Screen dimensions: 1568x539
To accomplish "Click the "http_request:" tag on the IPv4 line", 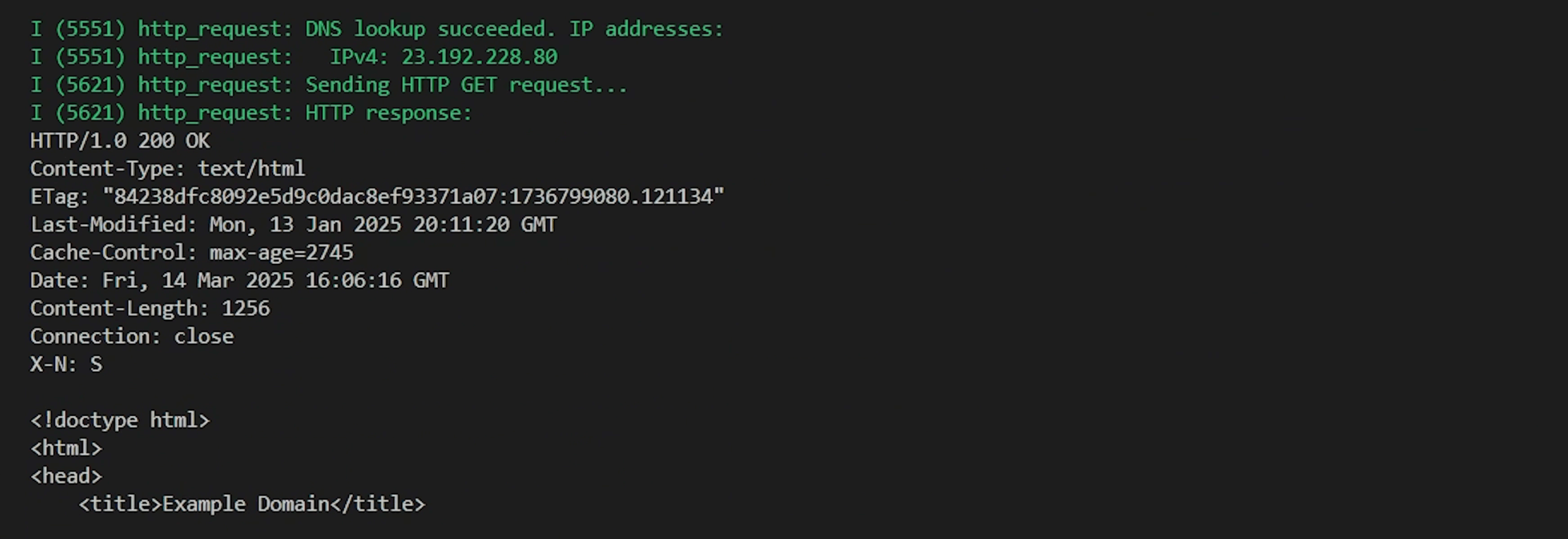I will click(215, 57).
